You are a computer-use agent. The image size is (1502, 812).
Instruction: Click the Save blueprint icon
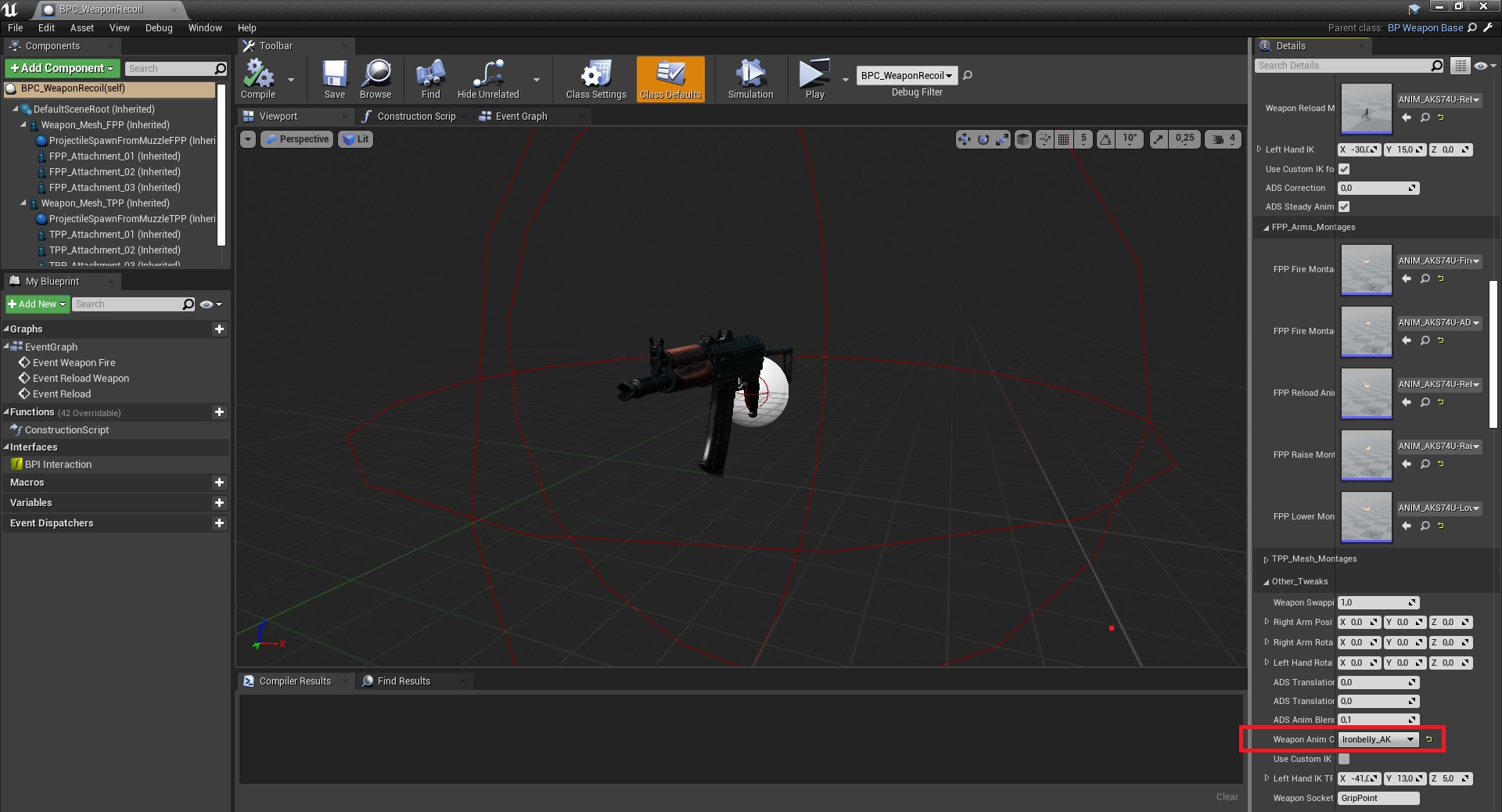[334, 78]
